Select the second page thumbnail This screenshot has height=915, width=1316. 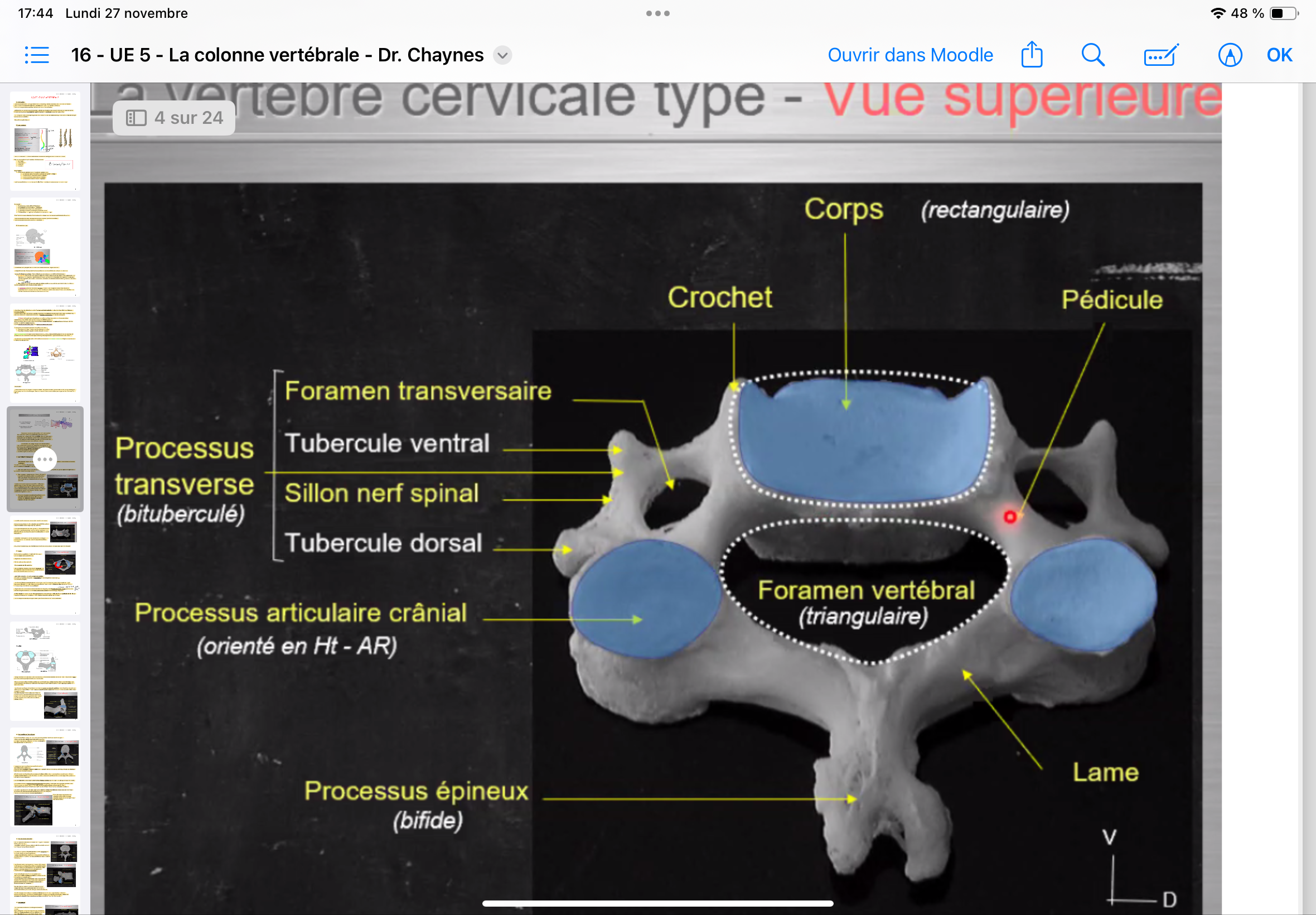[x=45, y=247]
